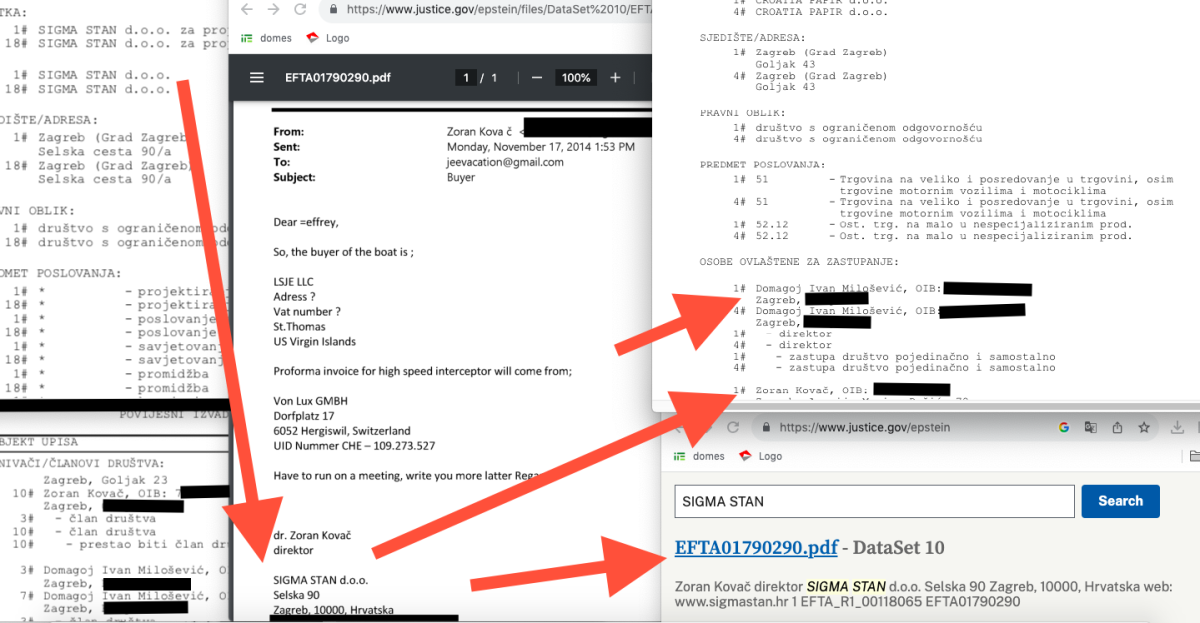
Task: Zoom out the PDF with minus button
Action: 537,78
